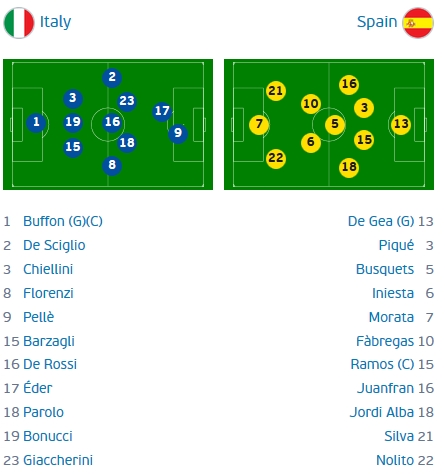Open Jordi Alba player link
The width and height of the screenshot is (445, 474).
click(382, 412)
